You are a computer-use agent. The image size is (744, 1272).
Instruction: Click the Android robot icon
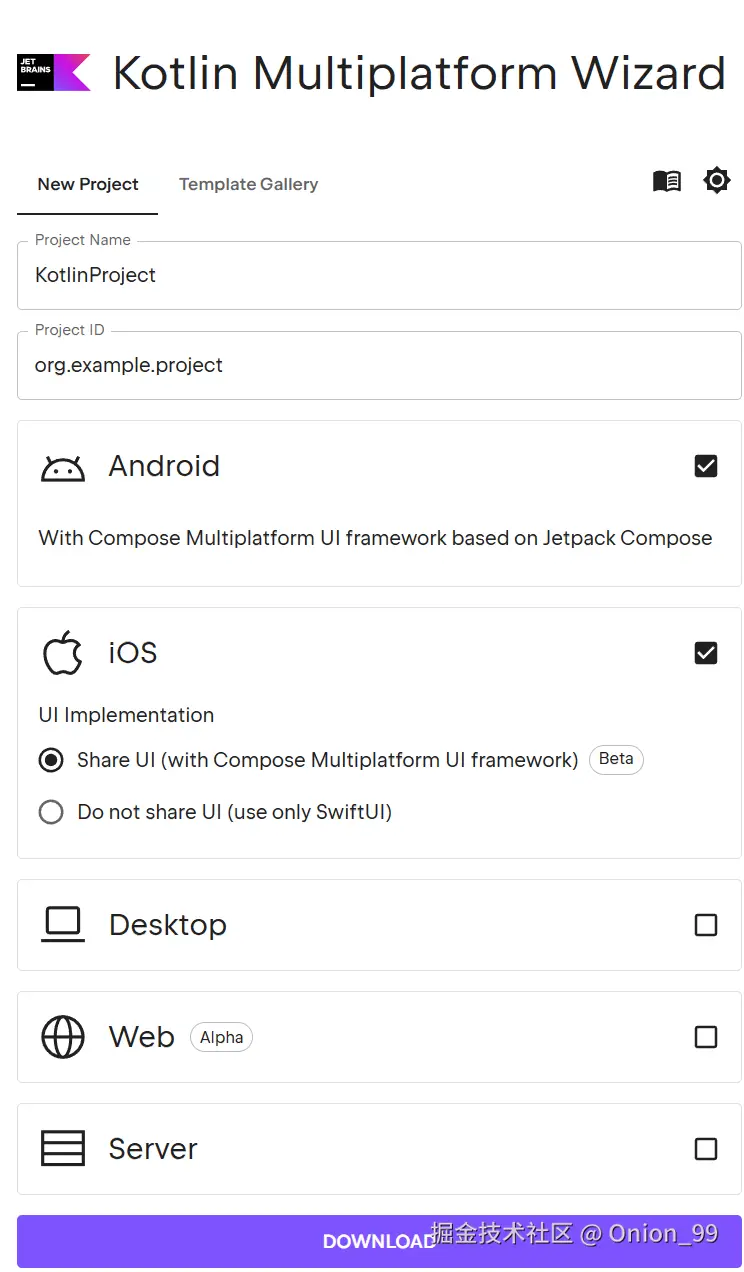(63, 467)
